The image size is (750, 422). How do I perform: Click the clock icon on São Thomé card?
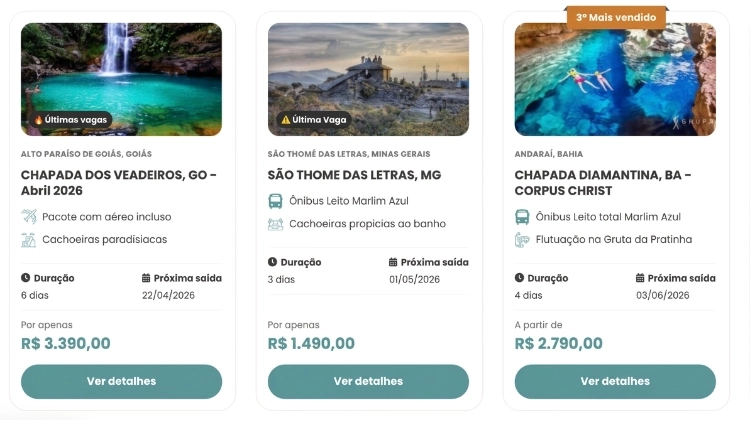coord(273,262)
